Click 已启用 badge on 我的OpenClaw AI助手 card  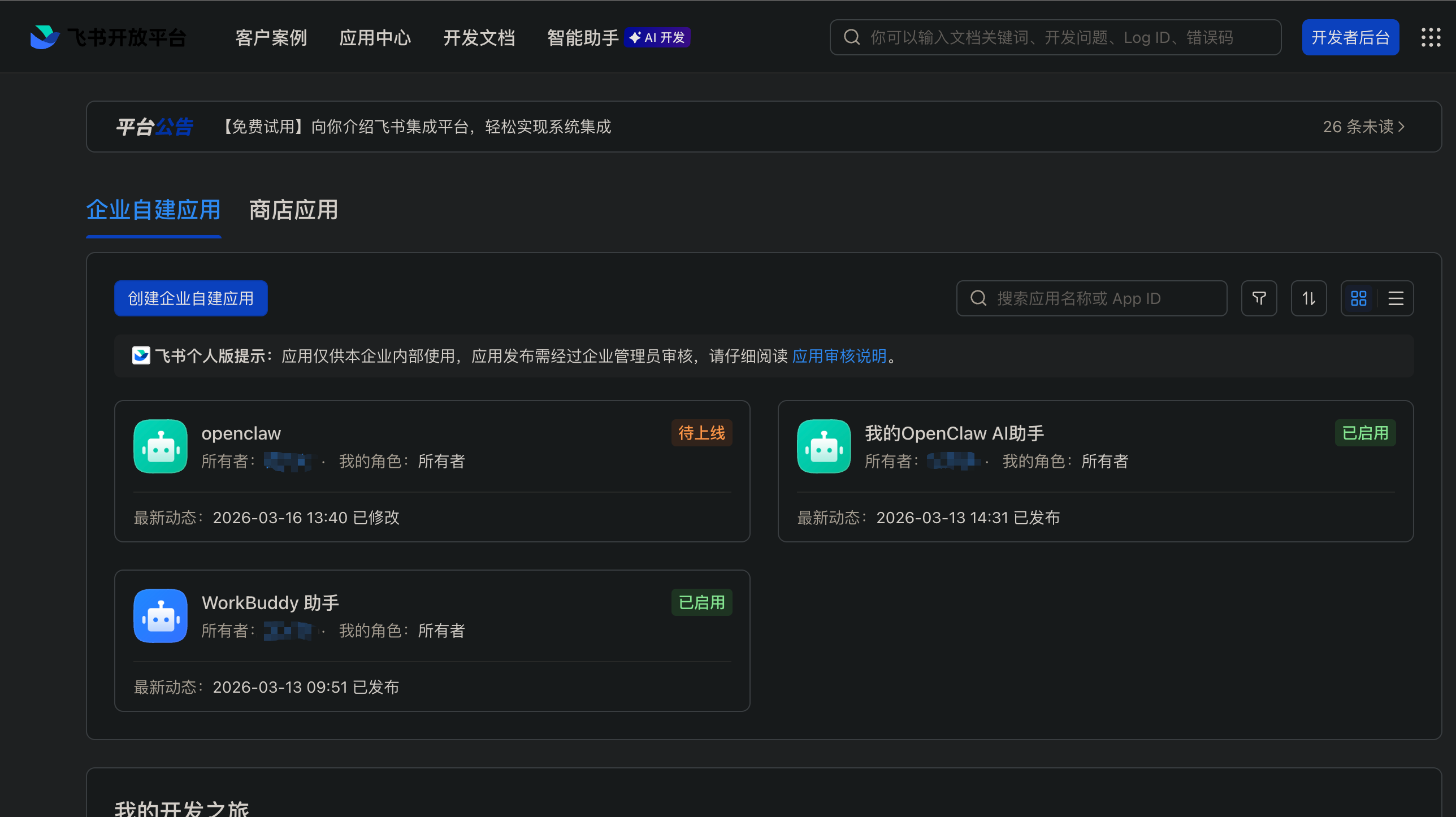[1365, 433]
